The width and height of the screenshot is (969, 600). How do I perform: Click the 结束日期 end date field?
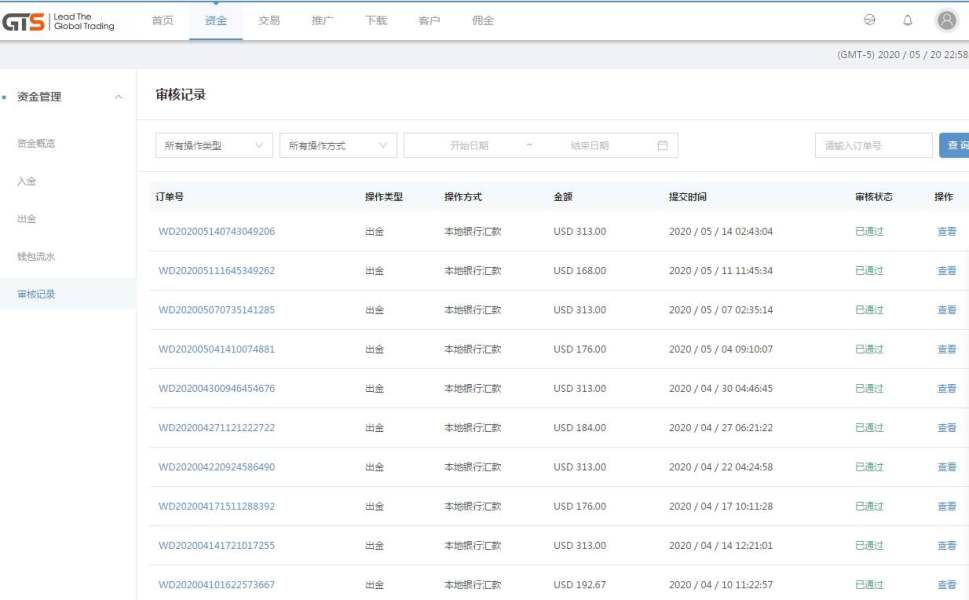(x=589, y=146)
